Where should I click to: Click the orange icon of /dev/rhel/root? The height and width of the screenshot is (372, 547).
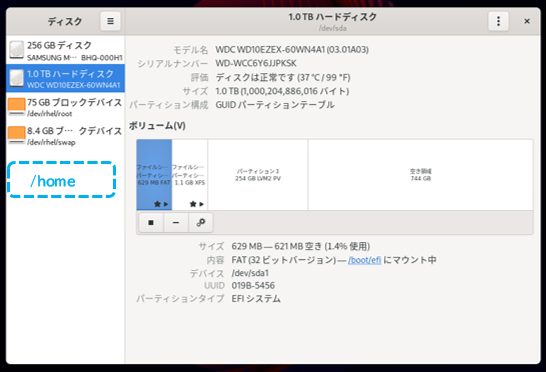pyautogui.click(x=16, y=107)
